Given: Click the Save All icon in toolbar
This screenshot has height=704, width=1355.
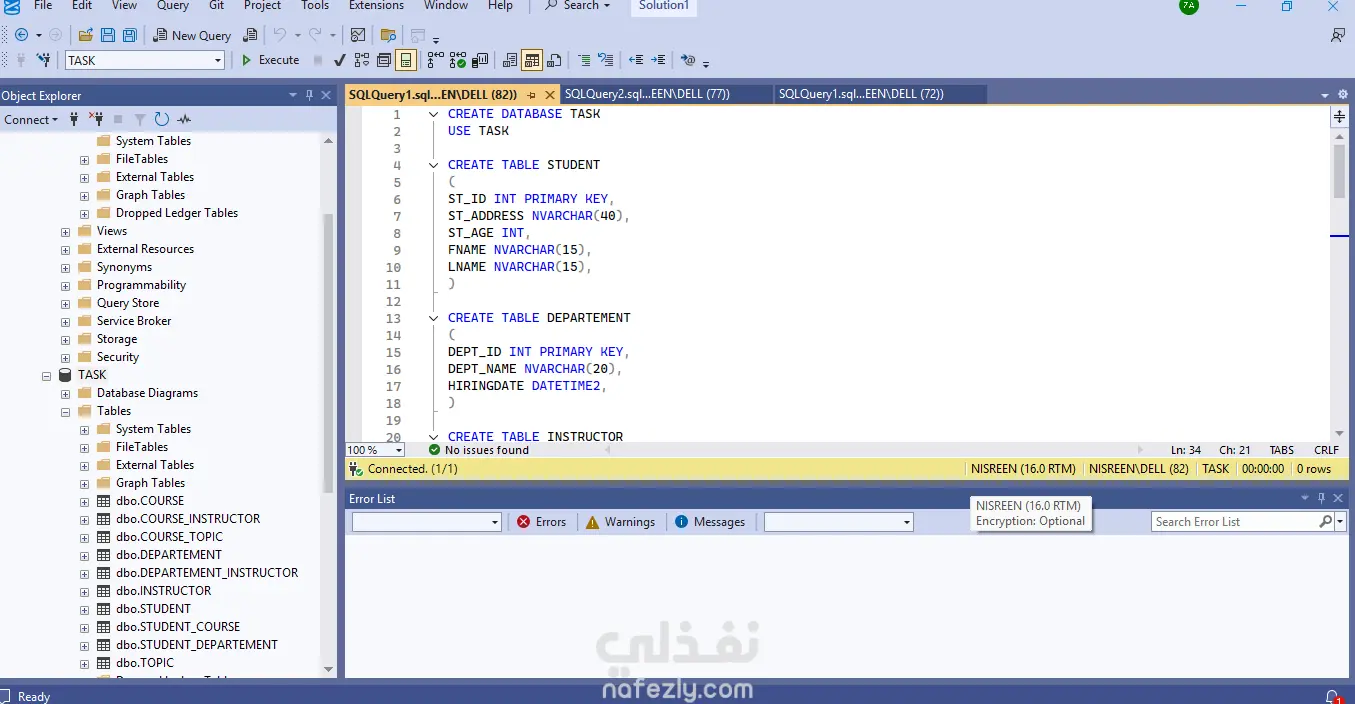Looking at the screenshot, I should pos(129,35).
